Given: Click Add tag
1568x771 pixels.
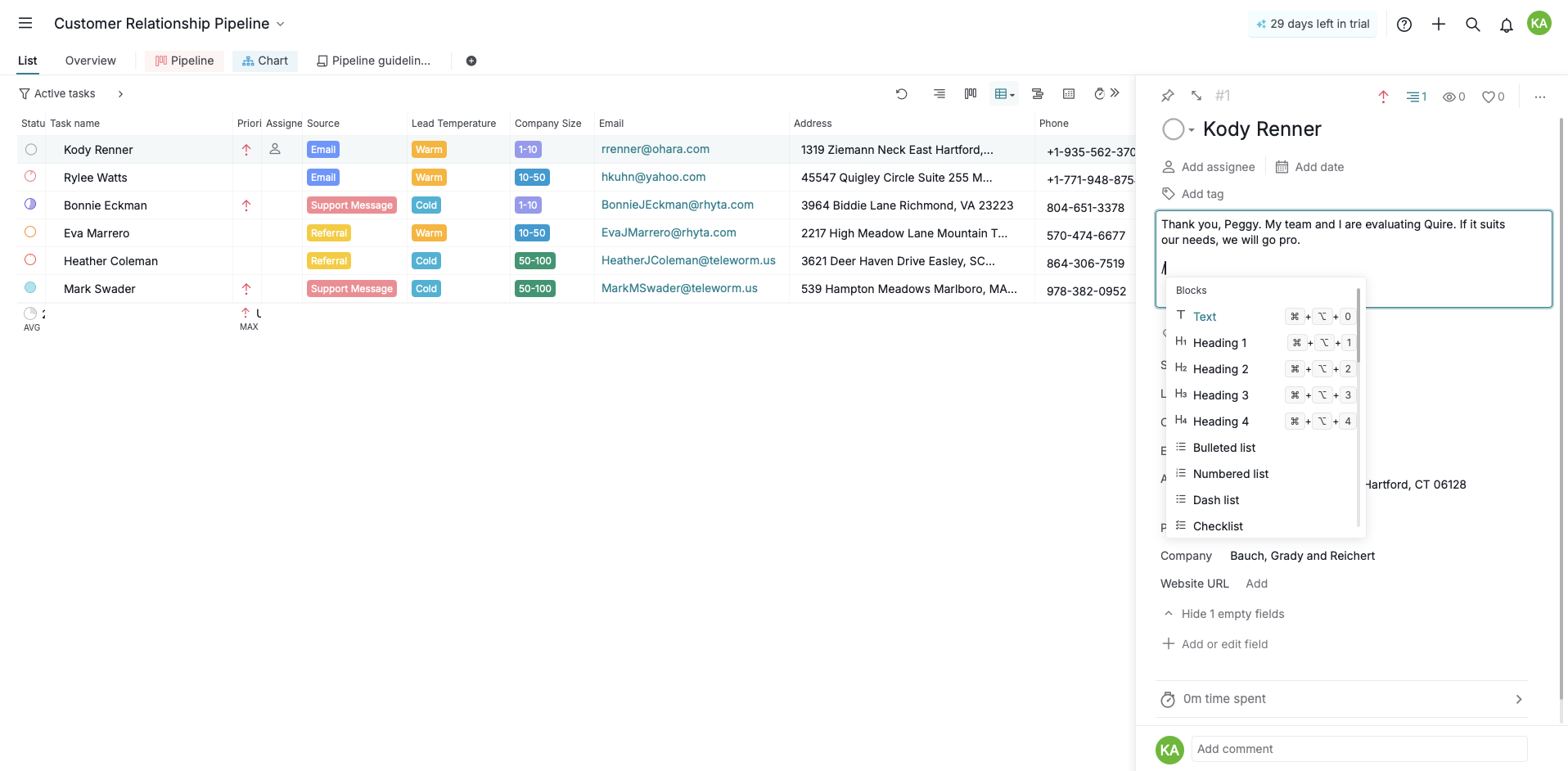Looking at the screenshot, I should (1193, 194).
